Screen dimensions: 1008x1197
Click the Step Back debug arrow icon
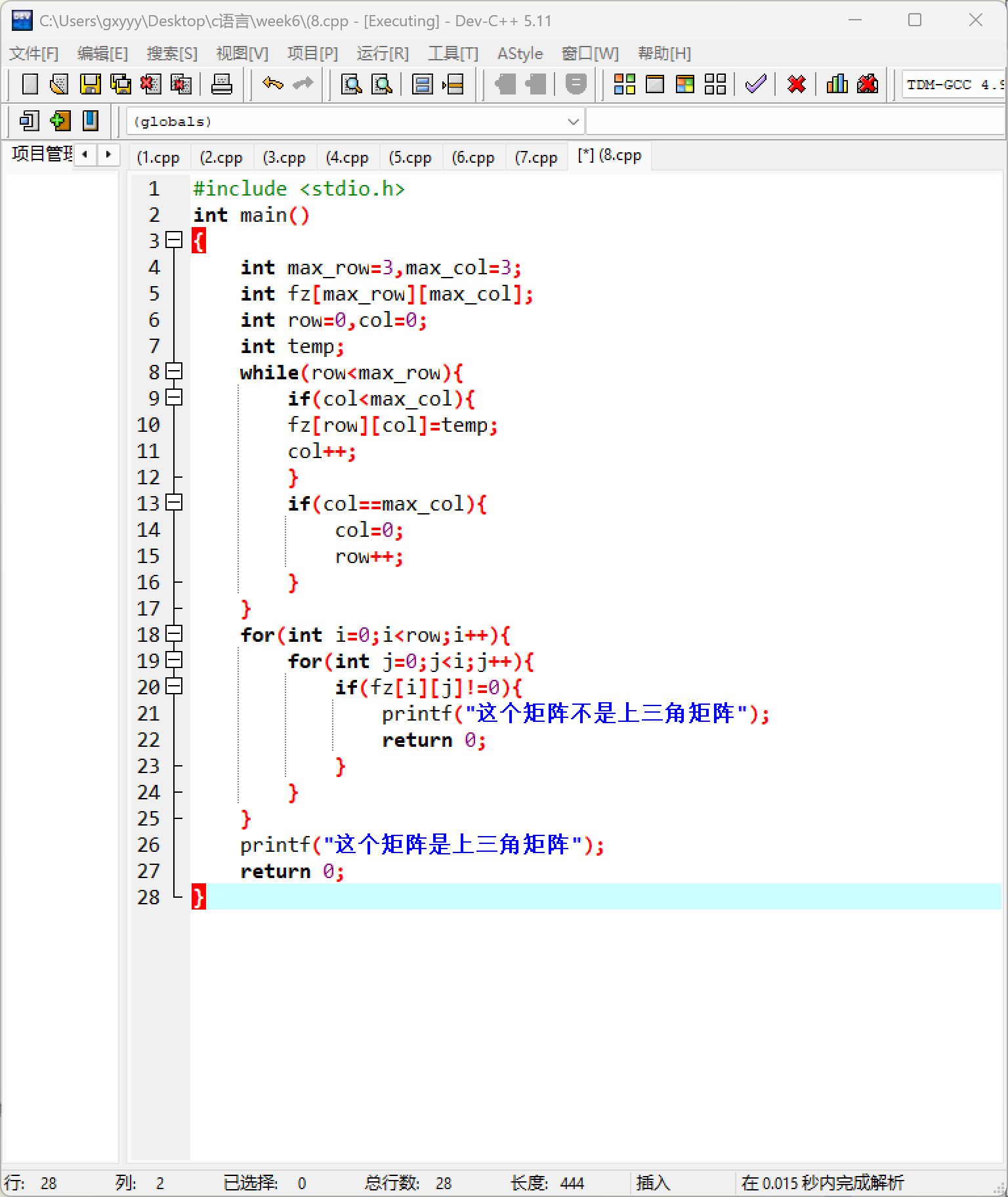tap(505, 84)
